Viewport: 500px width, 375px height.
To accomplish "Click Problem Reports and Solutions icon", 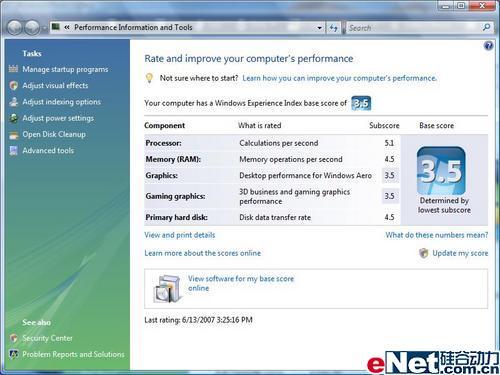I will click(x=14, y=354).
